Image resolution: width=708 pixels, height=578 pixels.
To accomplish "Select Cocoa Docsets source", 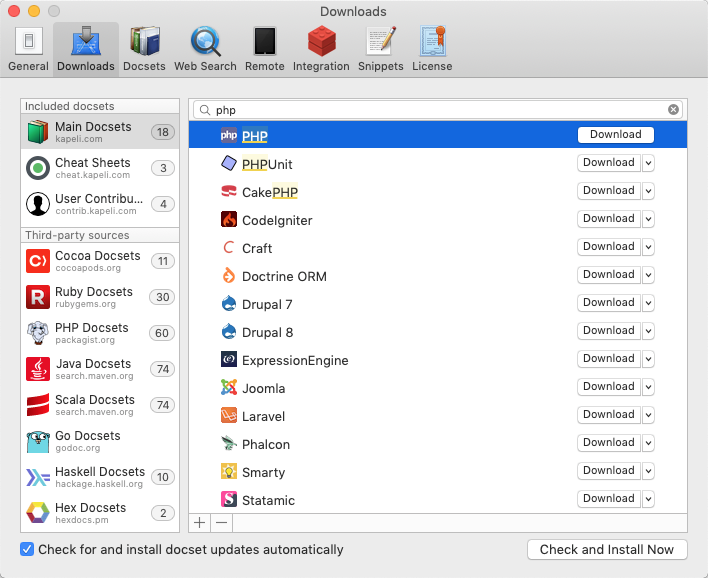I will (100, 261).
